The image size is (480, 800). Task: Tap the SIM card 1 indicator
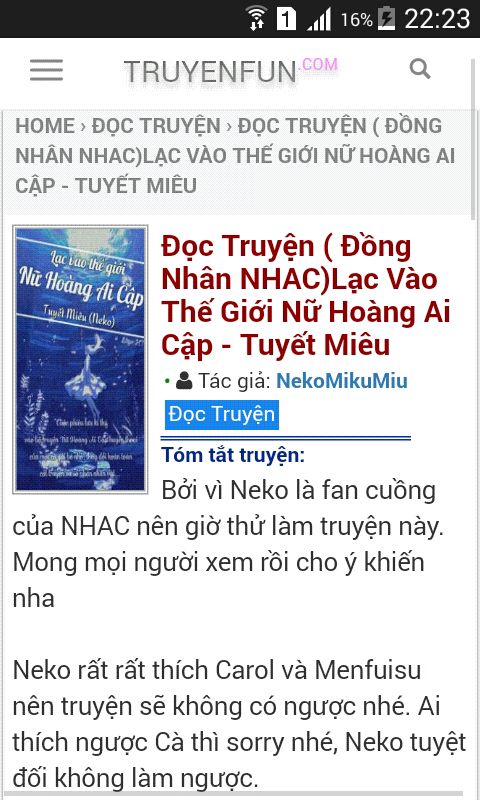286,19
